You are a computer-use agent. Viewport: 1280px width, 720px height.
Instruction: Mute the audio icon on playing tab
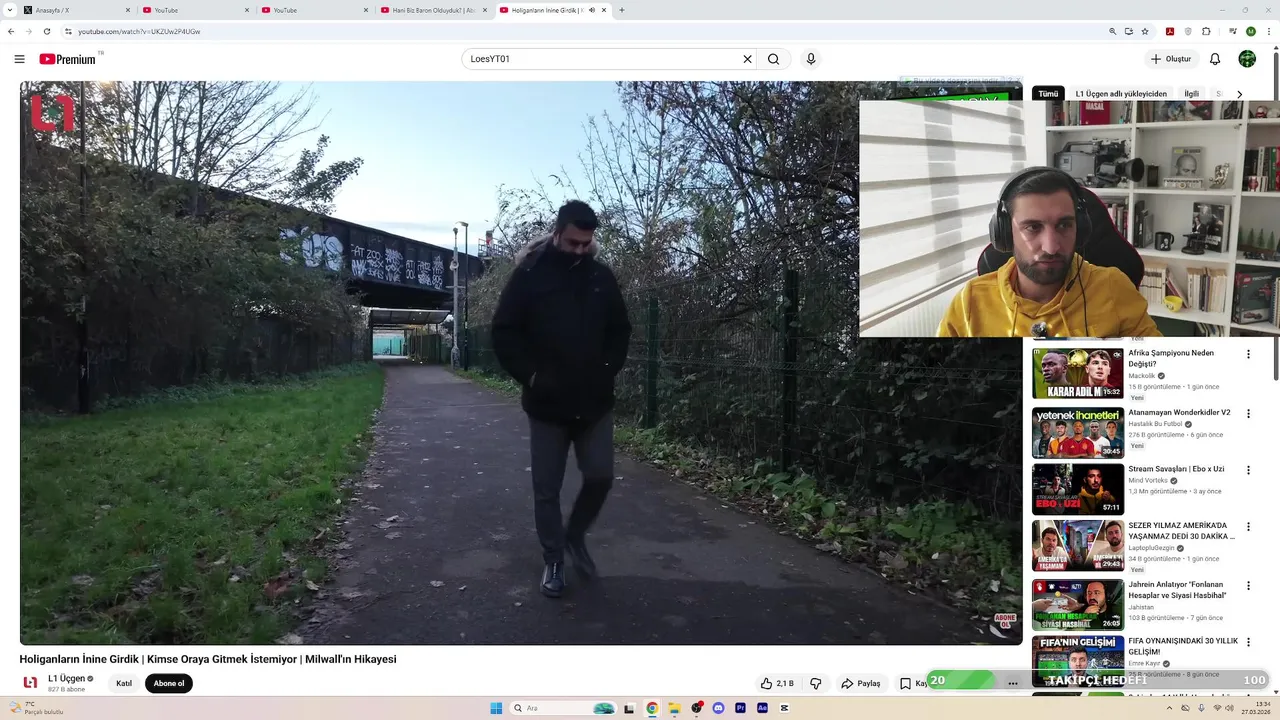coord(592,10)
